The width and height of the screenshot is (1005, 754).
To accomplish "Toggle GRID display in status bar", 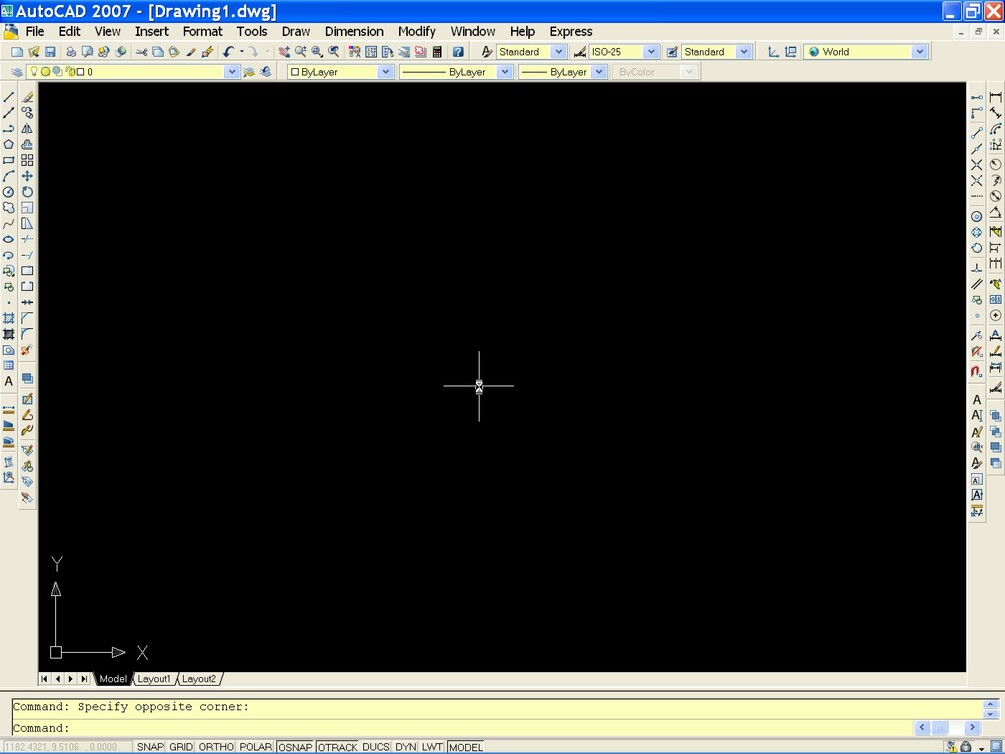I will [x=181, y=747].
